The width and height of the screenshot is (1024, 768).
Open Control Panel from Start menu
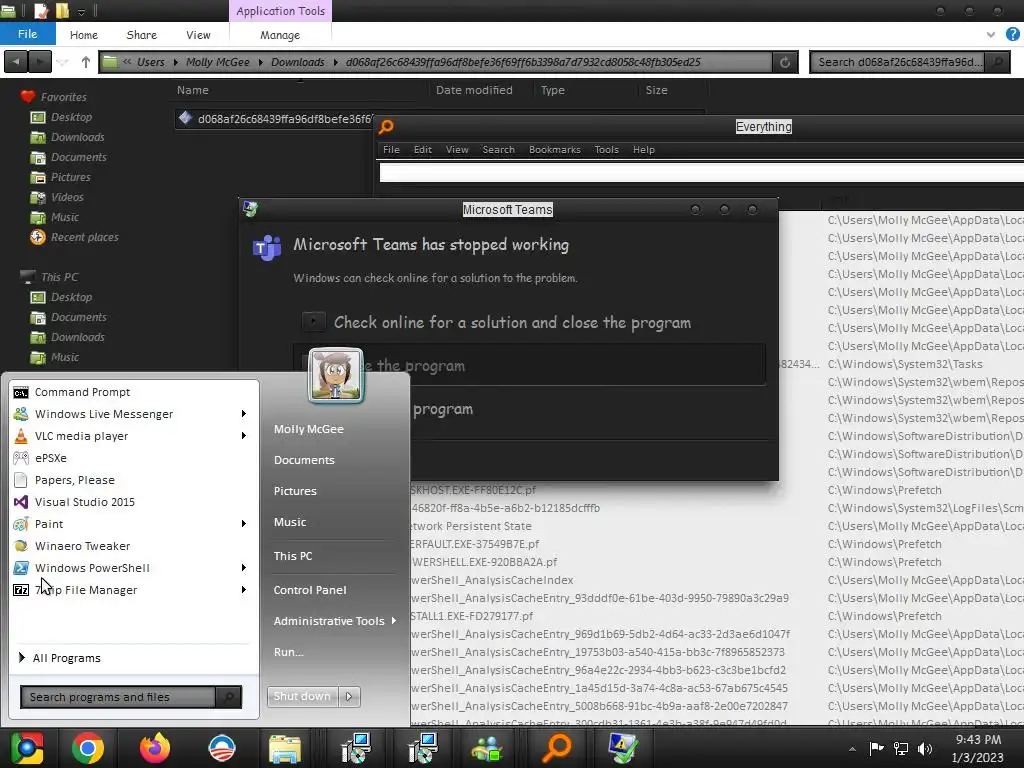pos(310,590)
